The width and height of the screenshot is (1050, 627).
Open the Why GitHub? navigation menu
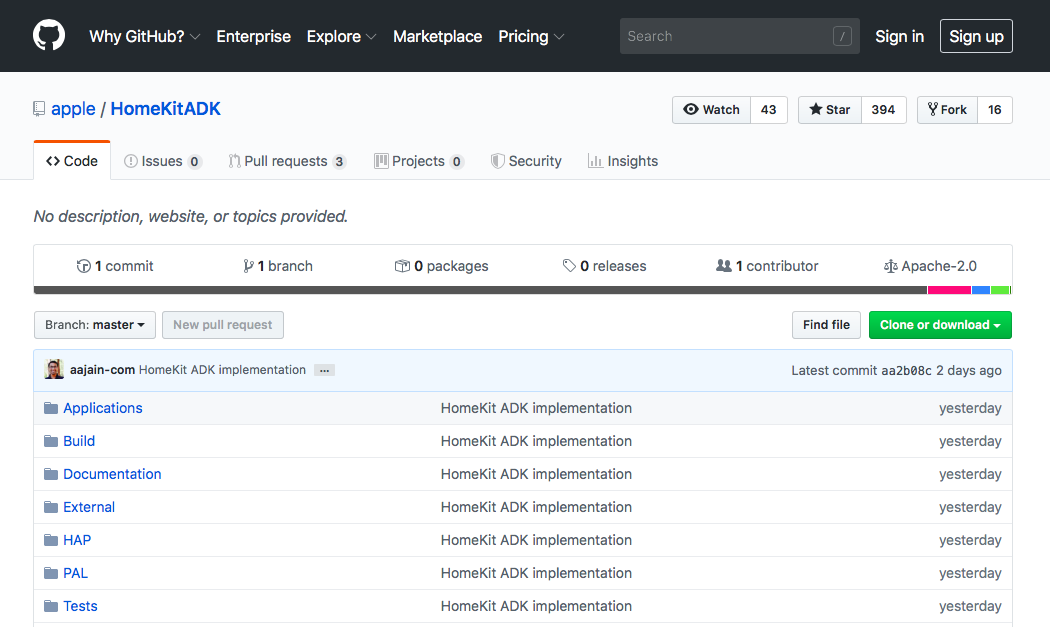point(144,36)
